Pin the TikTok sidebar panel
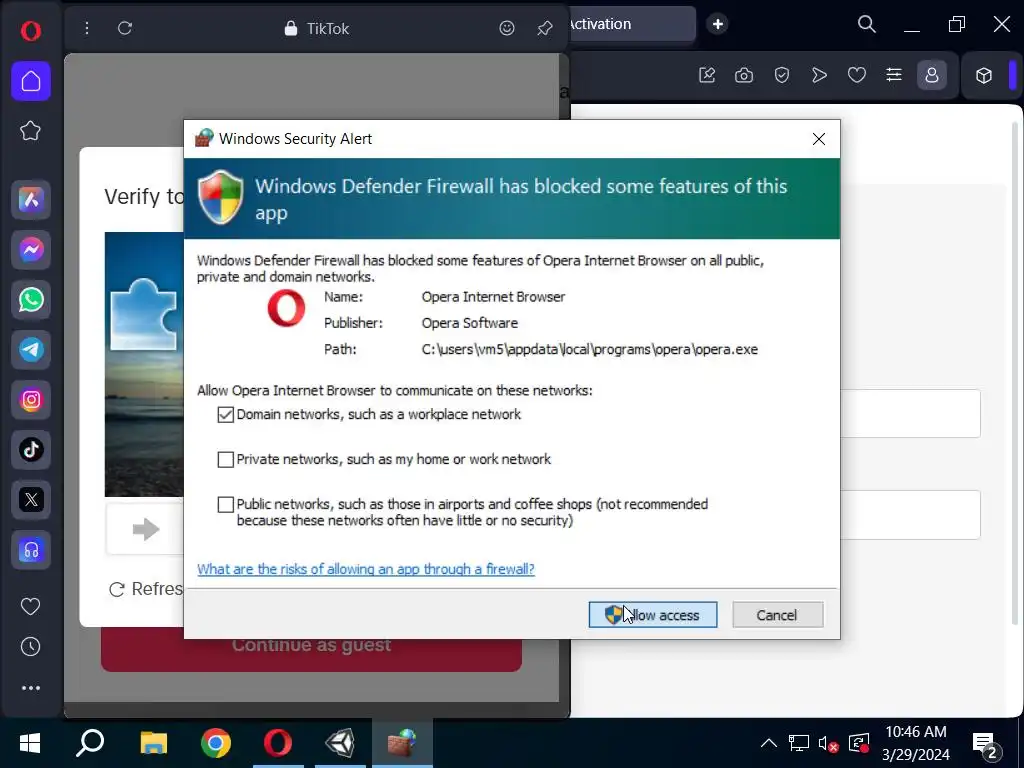 click(x=545, y=28)
